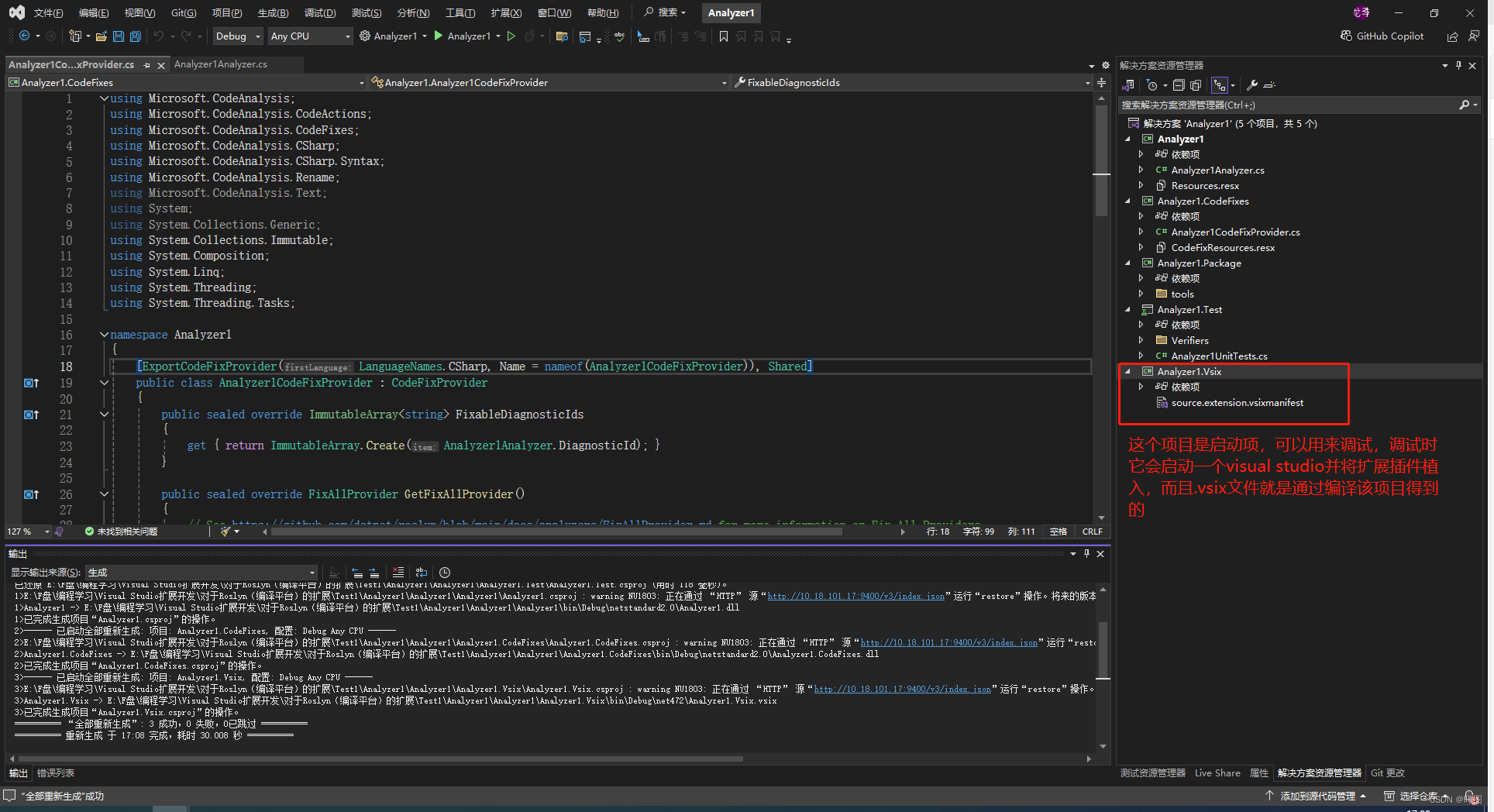Click Show All Files icon in Solution Explorer
Screen dimensions: 1494x812
point(1196,85)
